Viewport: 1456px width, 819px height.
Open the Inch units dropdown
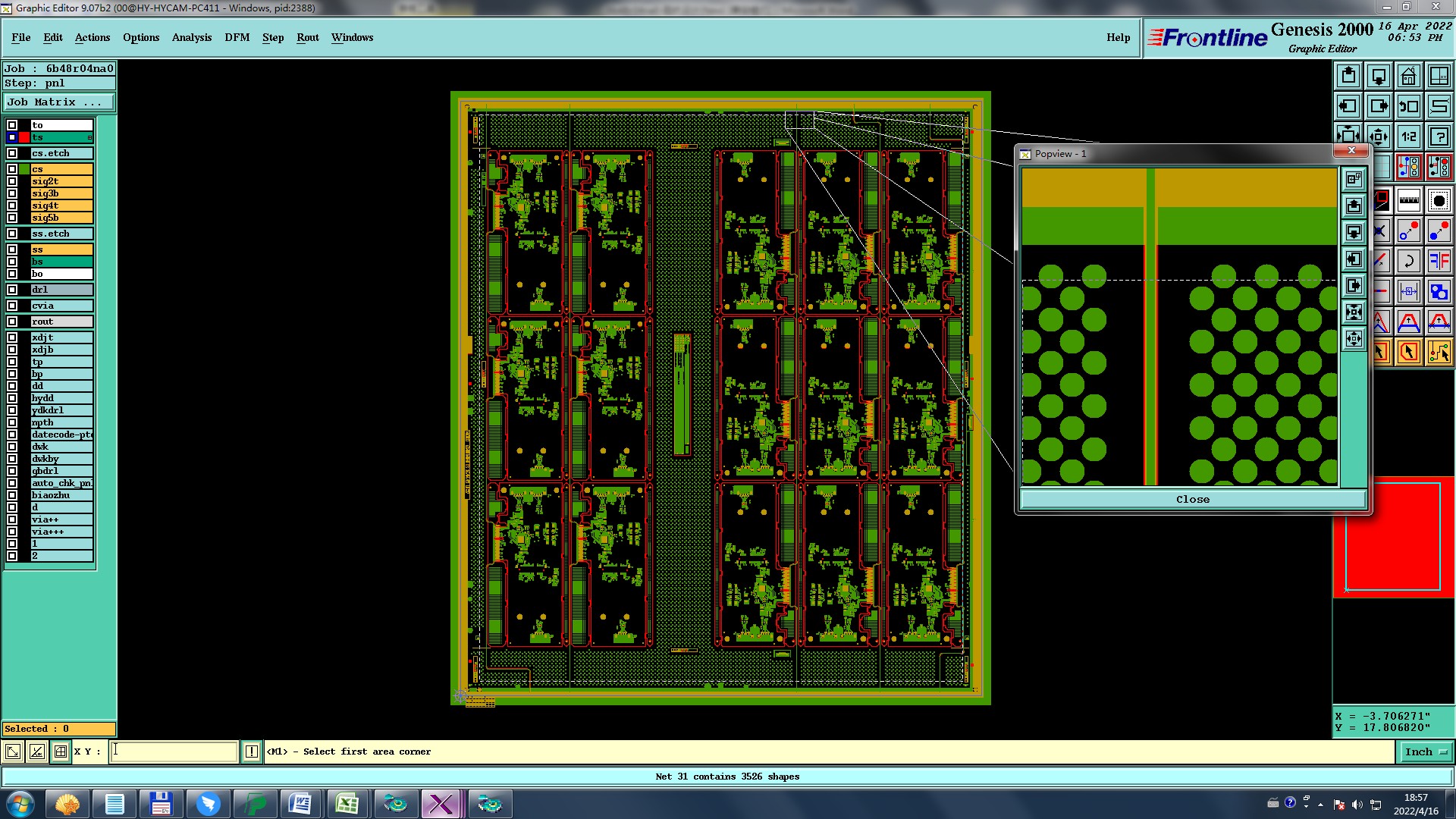(1426, 752)
